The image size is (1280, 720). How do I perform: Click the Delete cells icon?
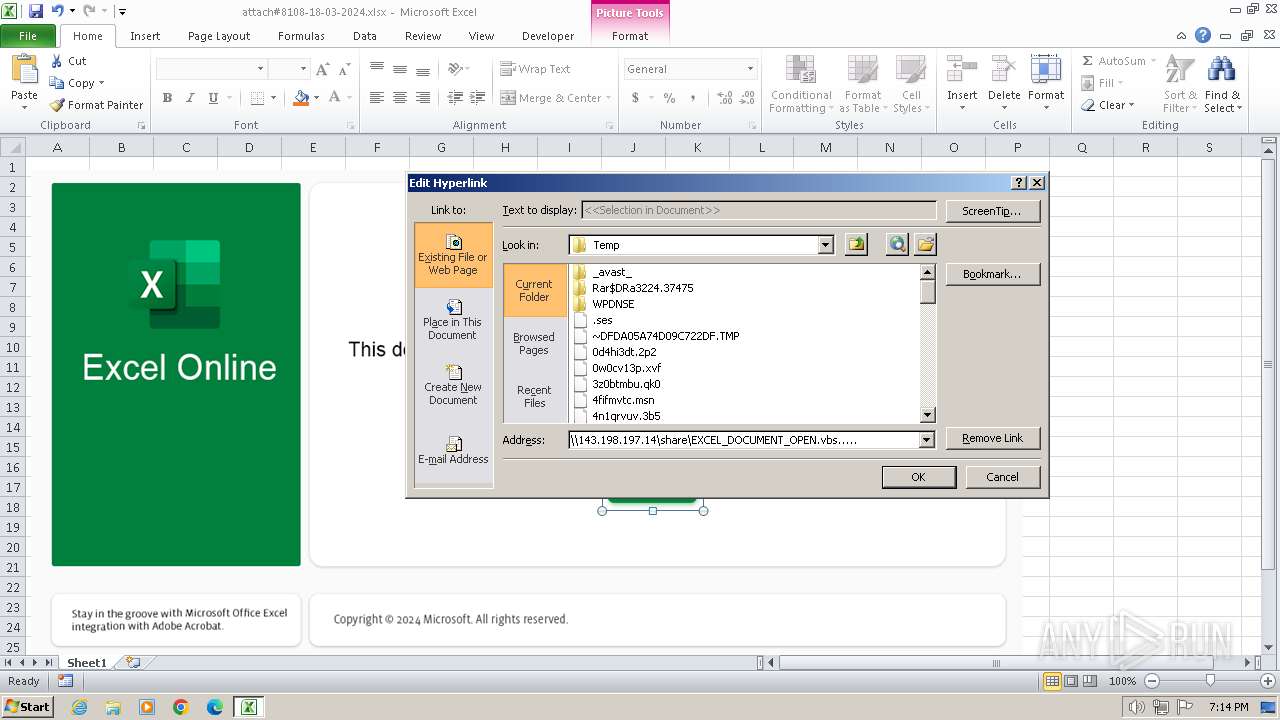[1004, 70]
